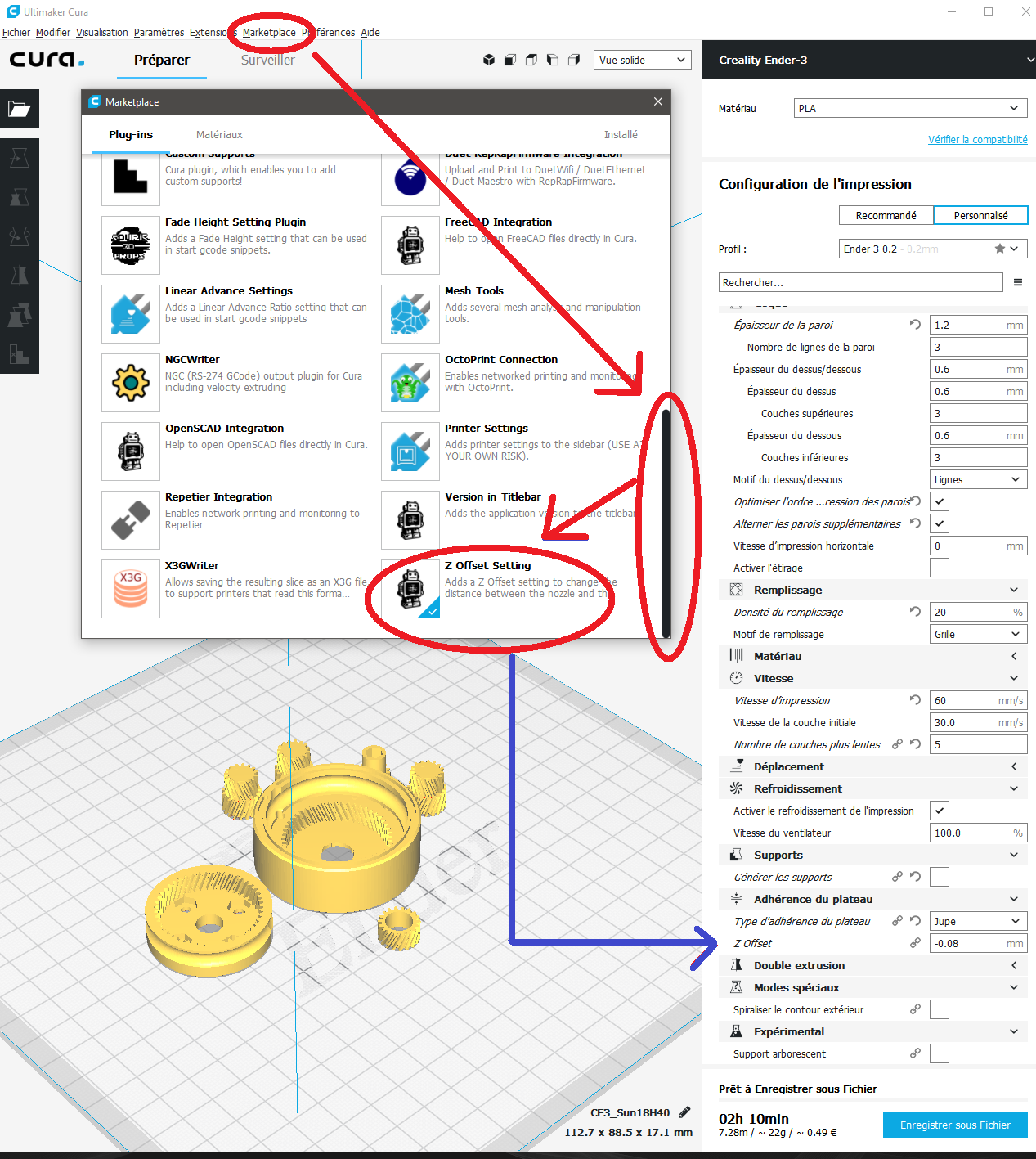Open Vérifier la compatibilité link
Image resolution: width=1036 pixels, height=1159 pixels.
point(978,140)
